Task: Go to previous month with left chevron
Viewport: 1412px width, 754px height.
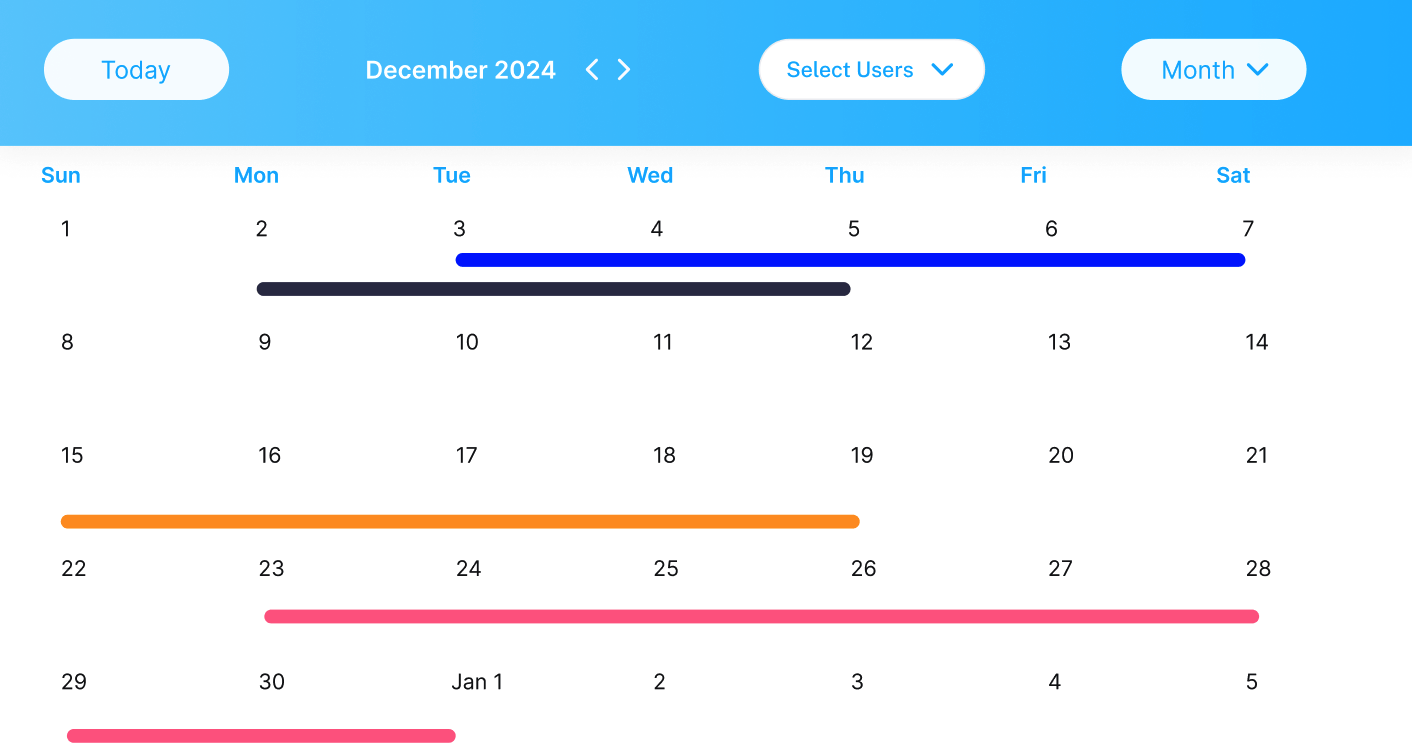Action: [x=592, y=69]
